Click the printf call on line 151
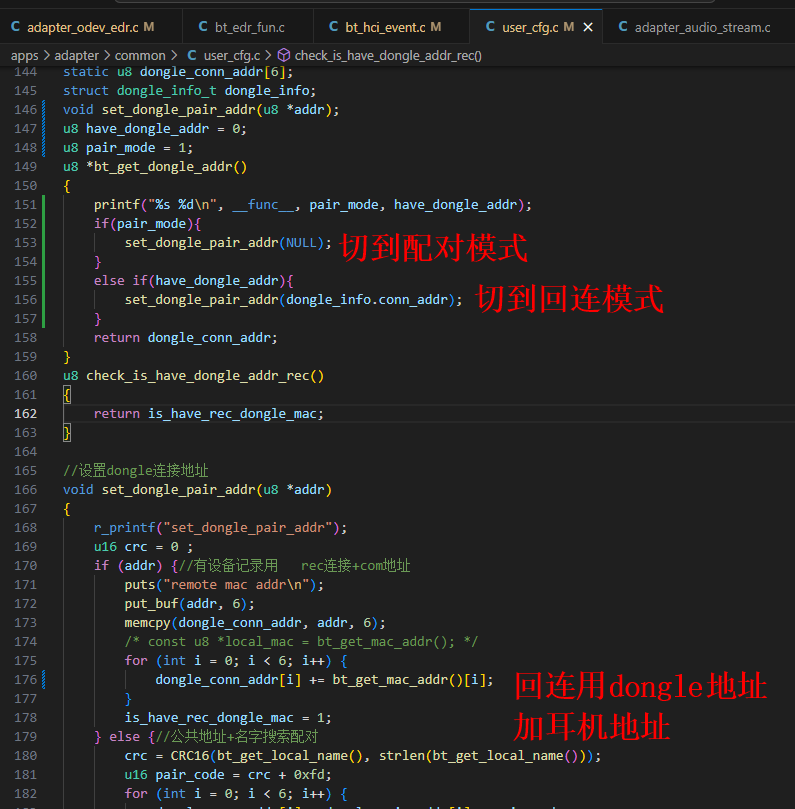Screen dimensions: 795x809 click(x=312, y=205)
